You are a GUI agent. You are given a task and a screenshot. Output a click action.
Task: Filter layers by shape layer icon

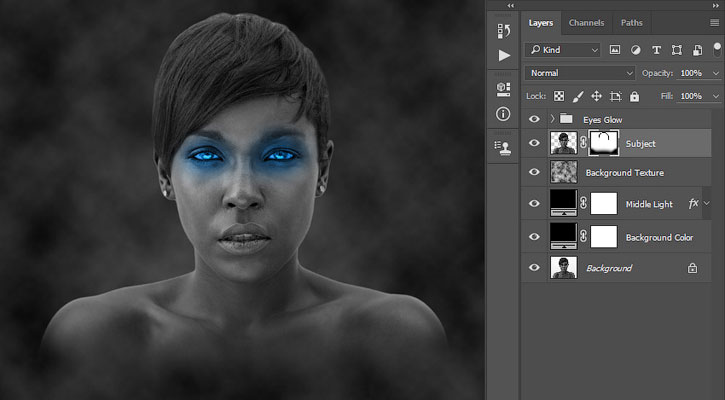(676, 50)
